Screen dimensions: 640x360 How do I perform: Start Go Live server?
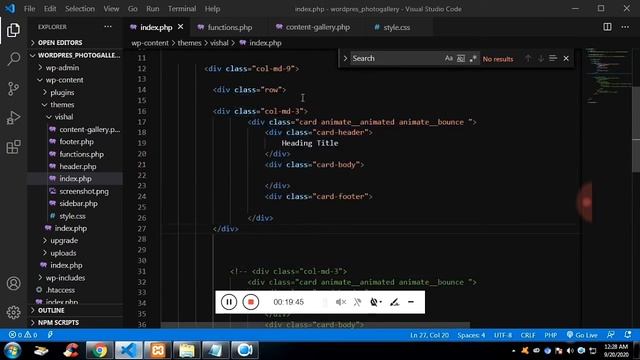pyautogui.click(x=582, y=335)
